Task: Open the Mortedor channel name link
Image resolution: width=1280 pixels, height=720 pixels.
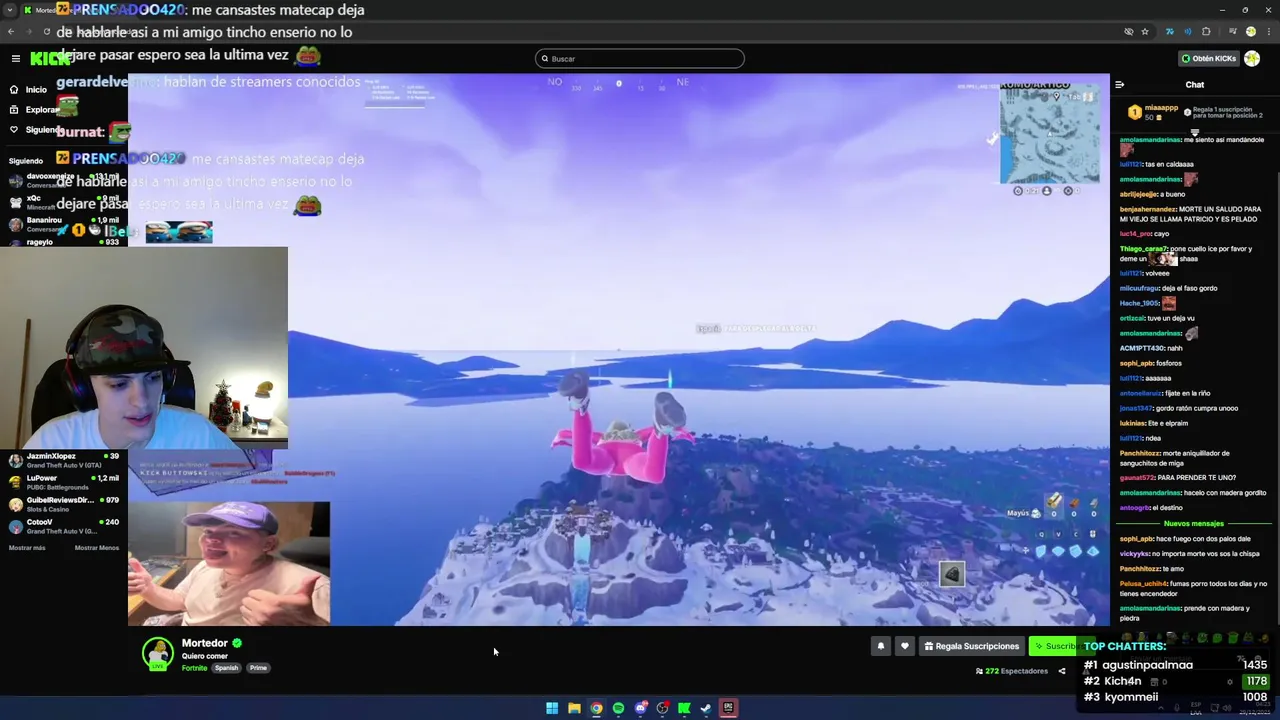Action: click(205, 643)
